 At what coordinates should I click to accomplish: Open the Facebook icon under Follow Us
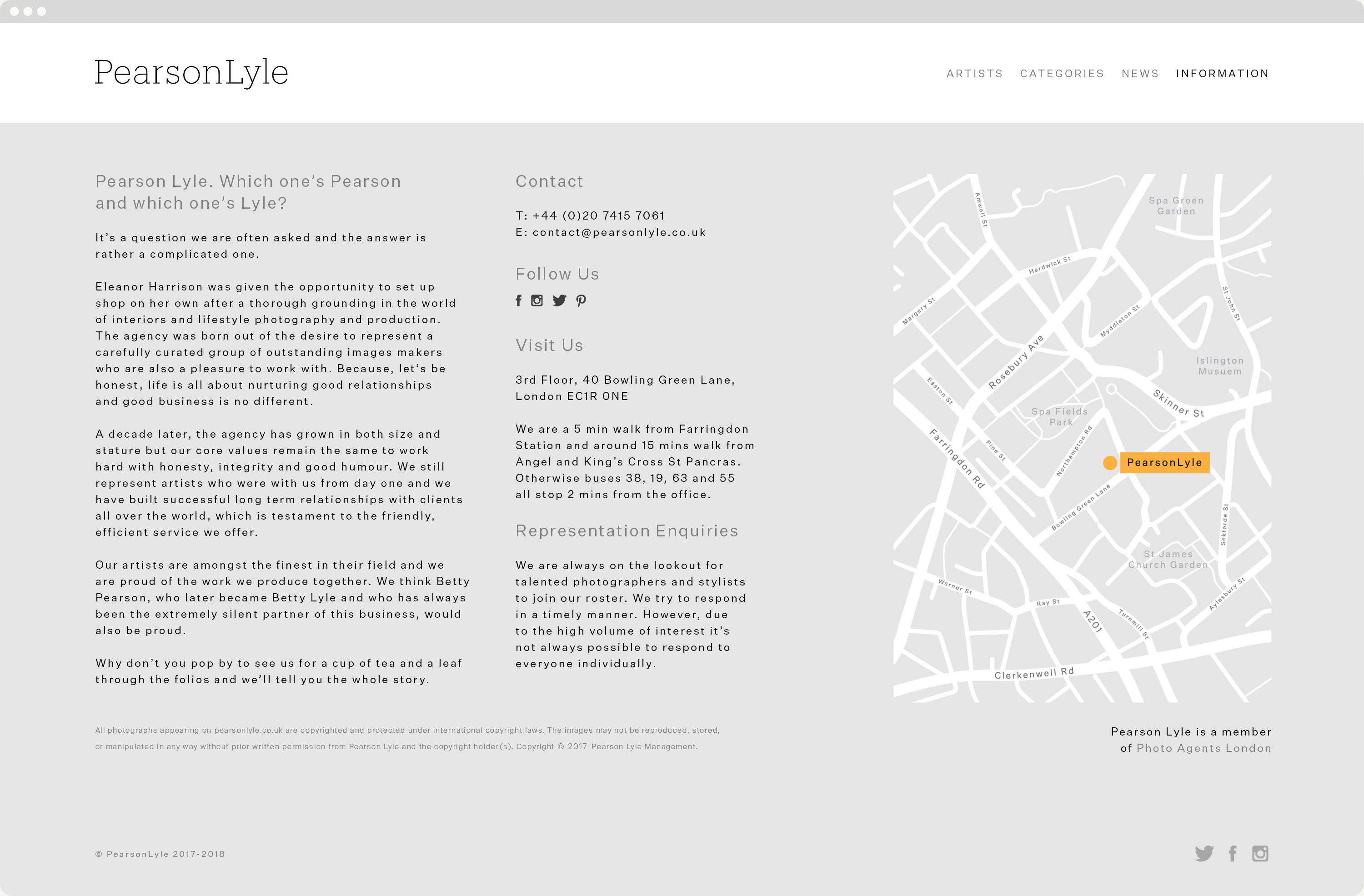(x=519, y=301)
